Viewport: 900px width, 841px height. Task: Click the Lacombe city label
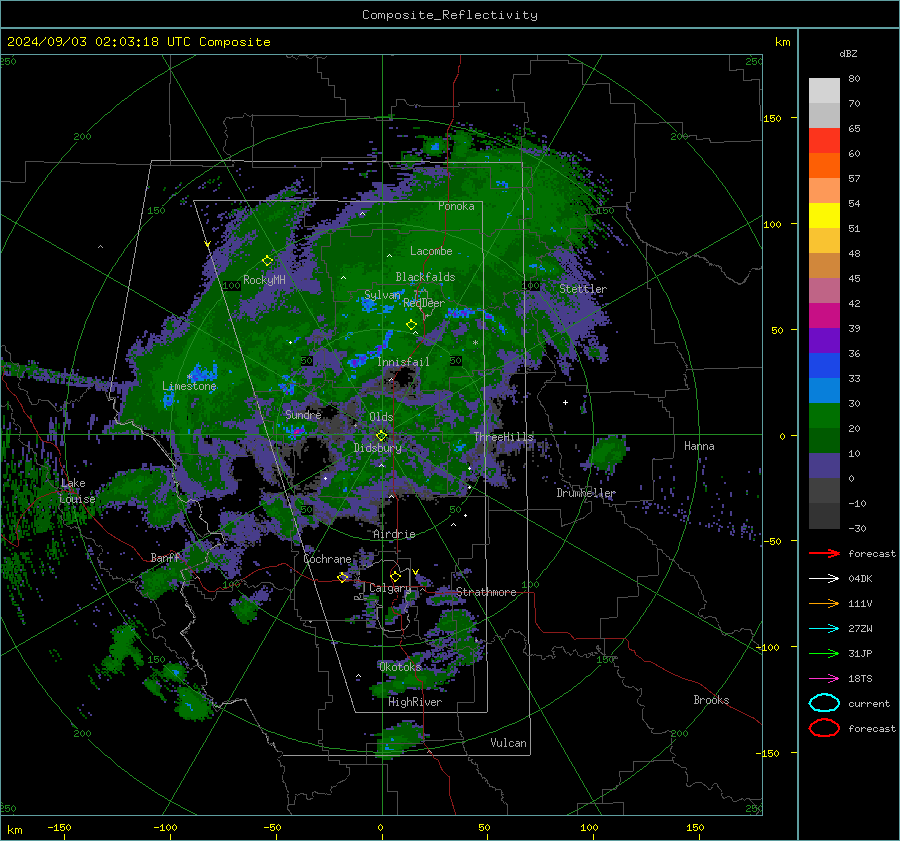(431, 251)
